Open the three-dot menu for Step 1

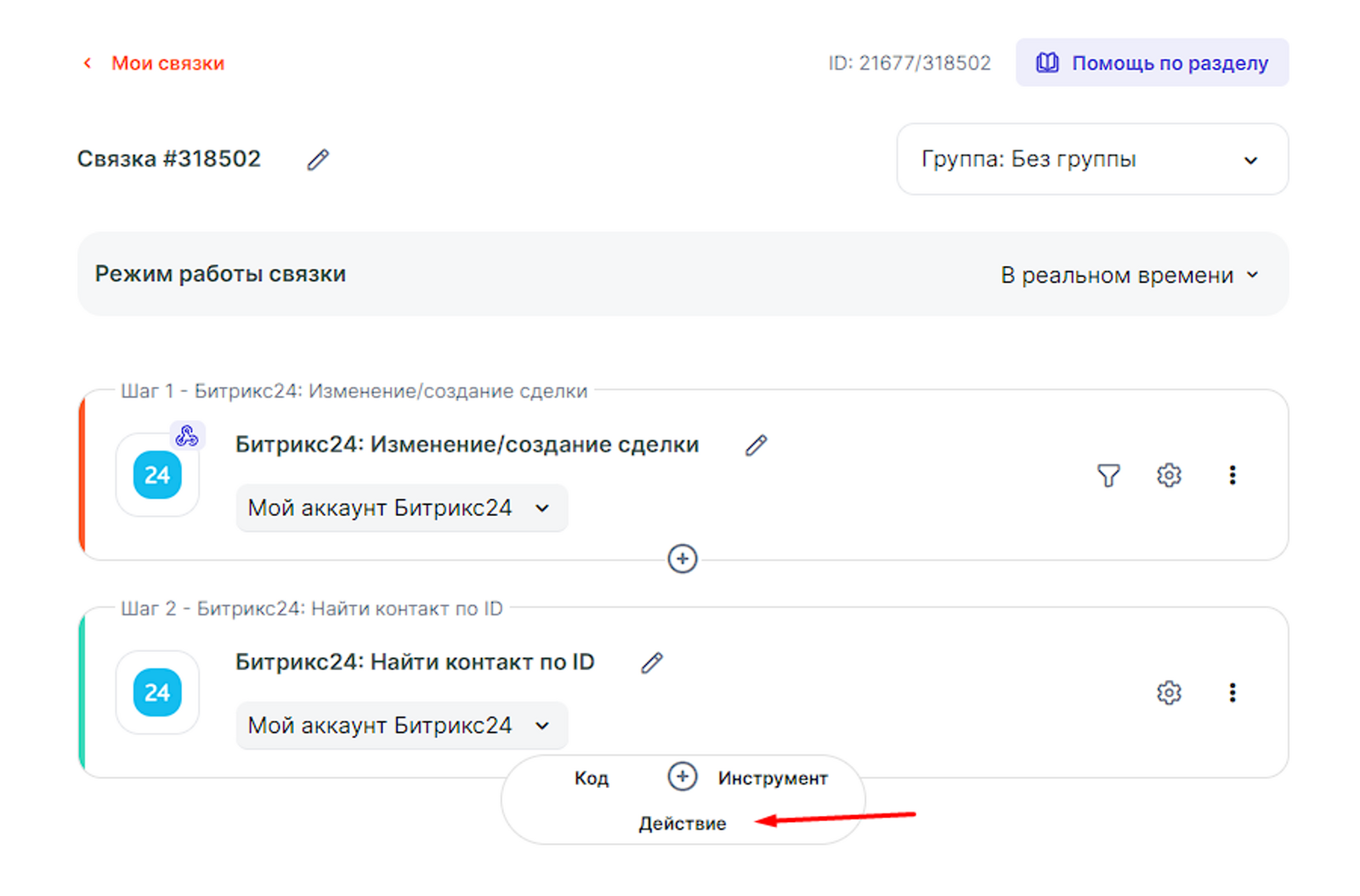click(x=1232, y=475)
